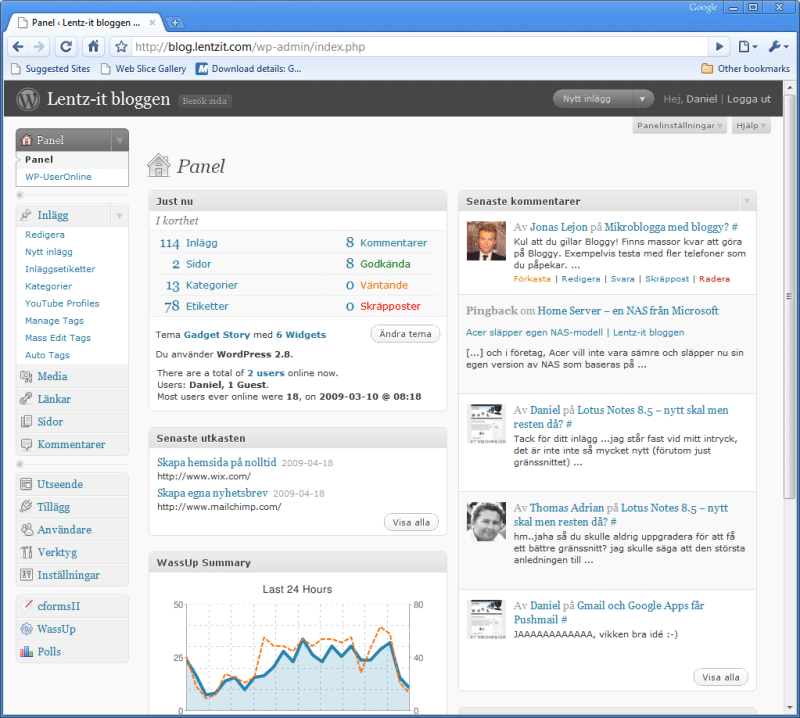This screenshot has width=800, height=718.
Task: Bookmark page with the star icon
Action: 121,46
